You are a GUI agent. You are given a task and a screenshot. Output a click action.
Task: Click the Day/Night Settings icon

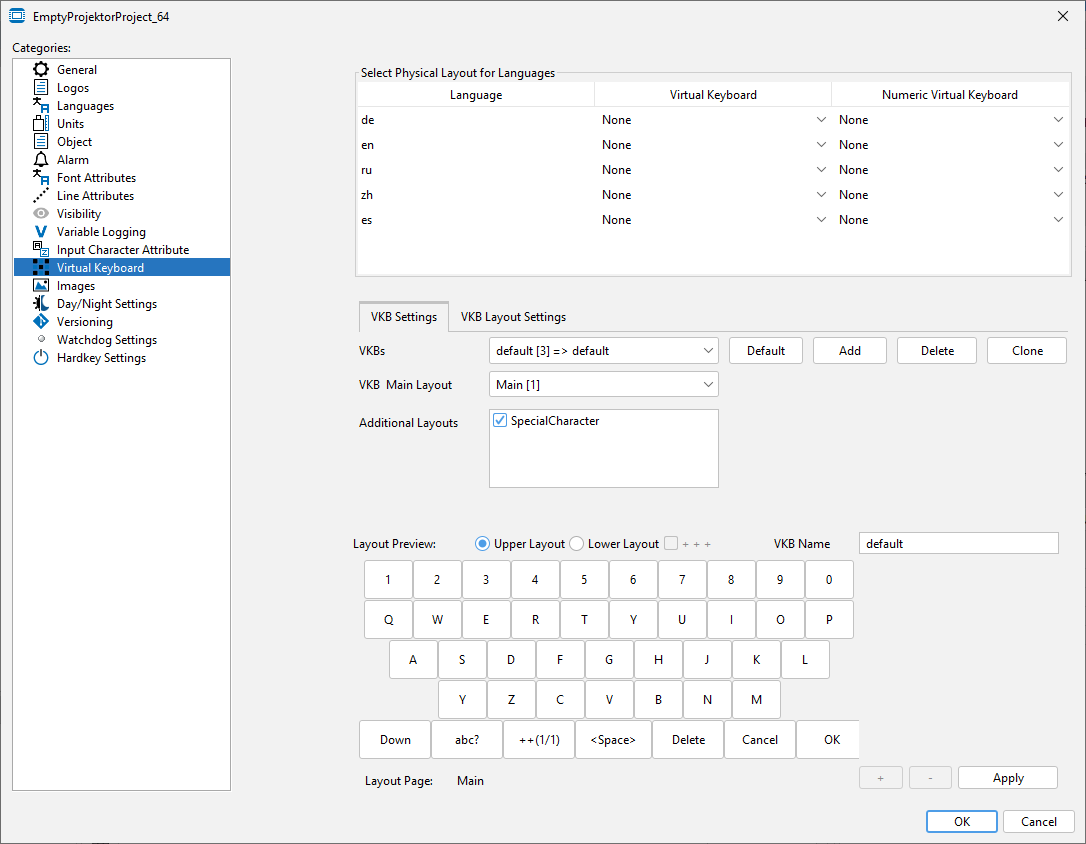[x=41, y=304]
